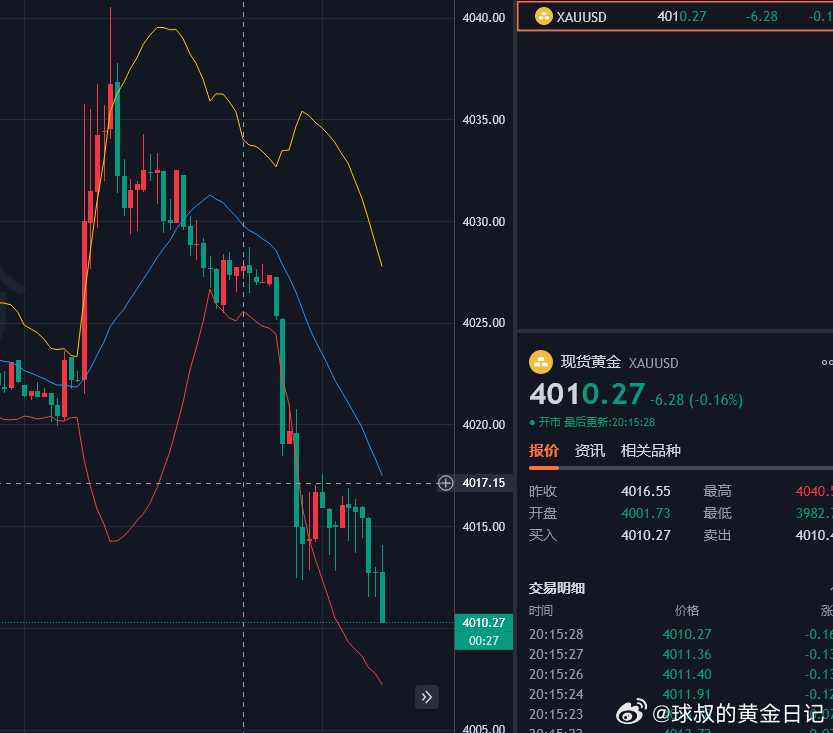Viewport: 833px width, 733px height.
Task: Click the 4025.00 price axis label
Action: click(483, 322)
